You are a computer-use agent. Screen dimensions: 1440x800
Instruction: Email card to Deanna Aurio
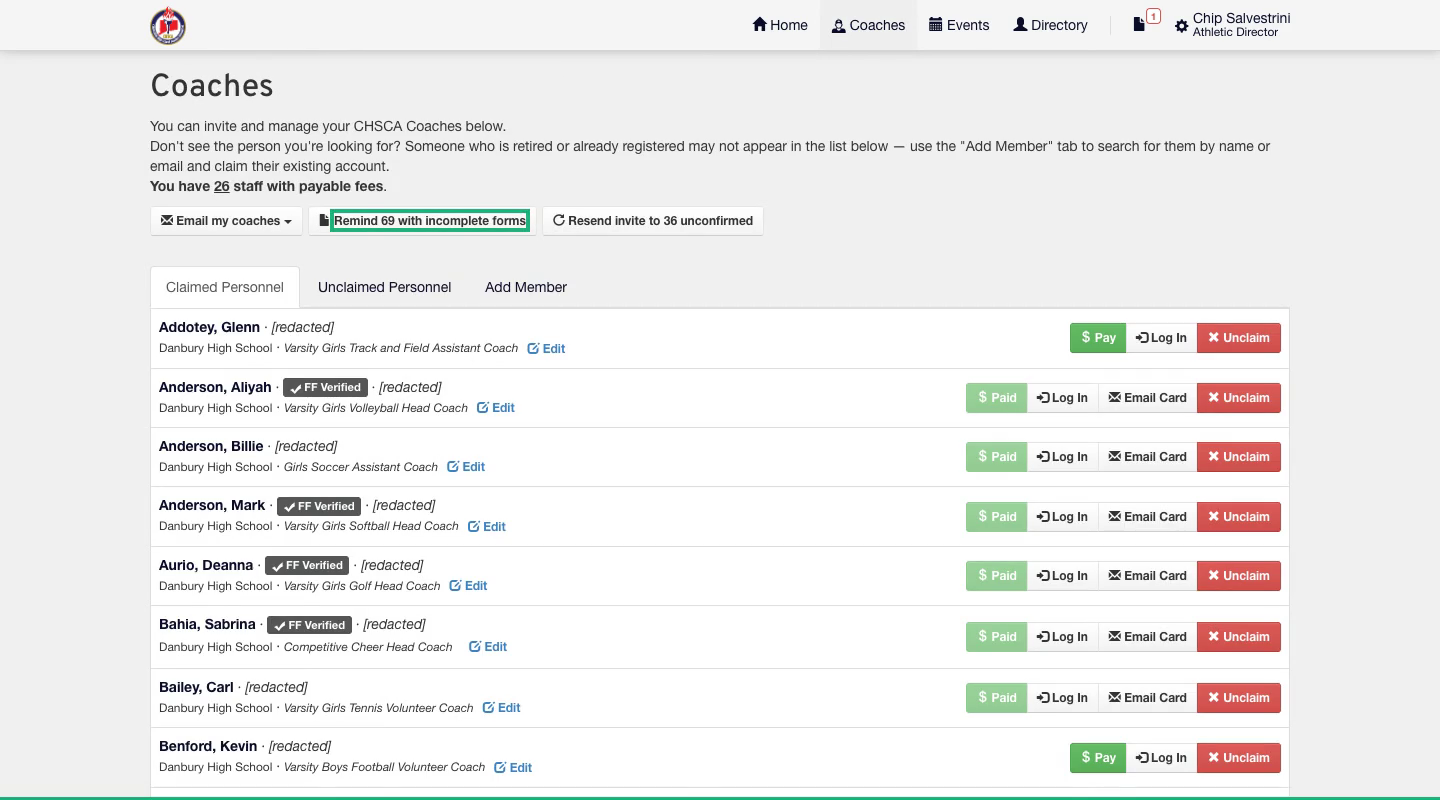click(x=1147, y=576)
